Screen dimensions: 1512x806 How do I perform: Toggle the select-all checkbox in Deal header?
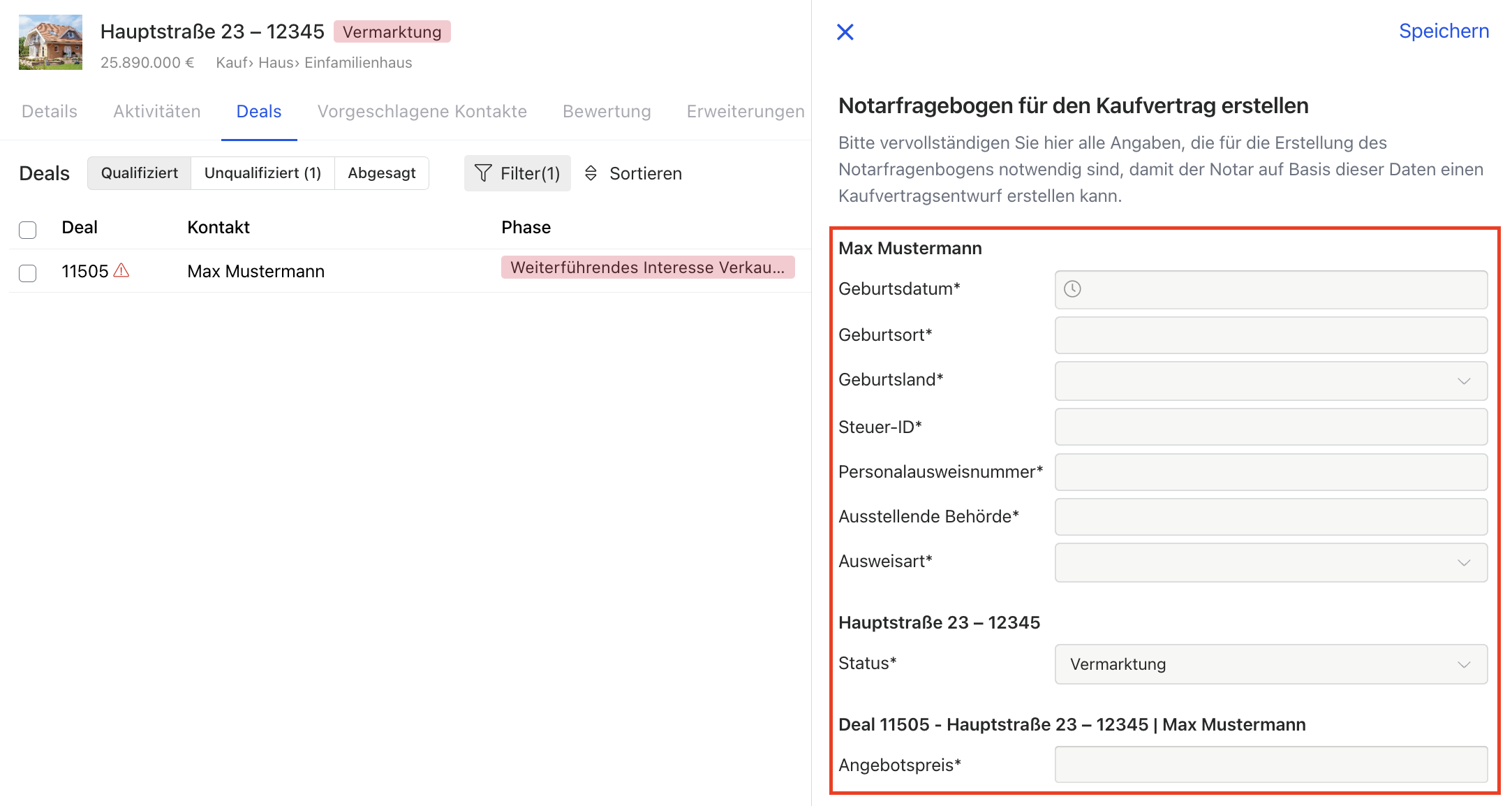click(28, 230)
